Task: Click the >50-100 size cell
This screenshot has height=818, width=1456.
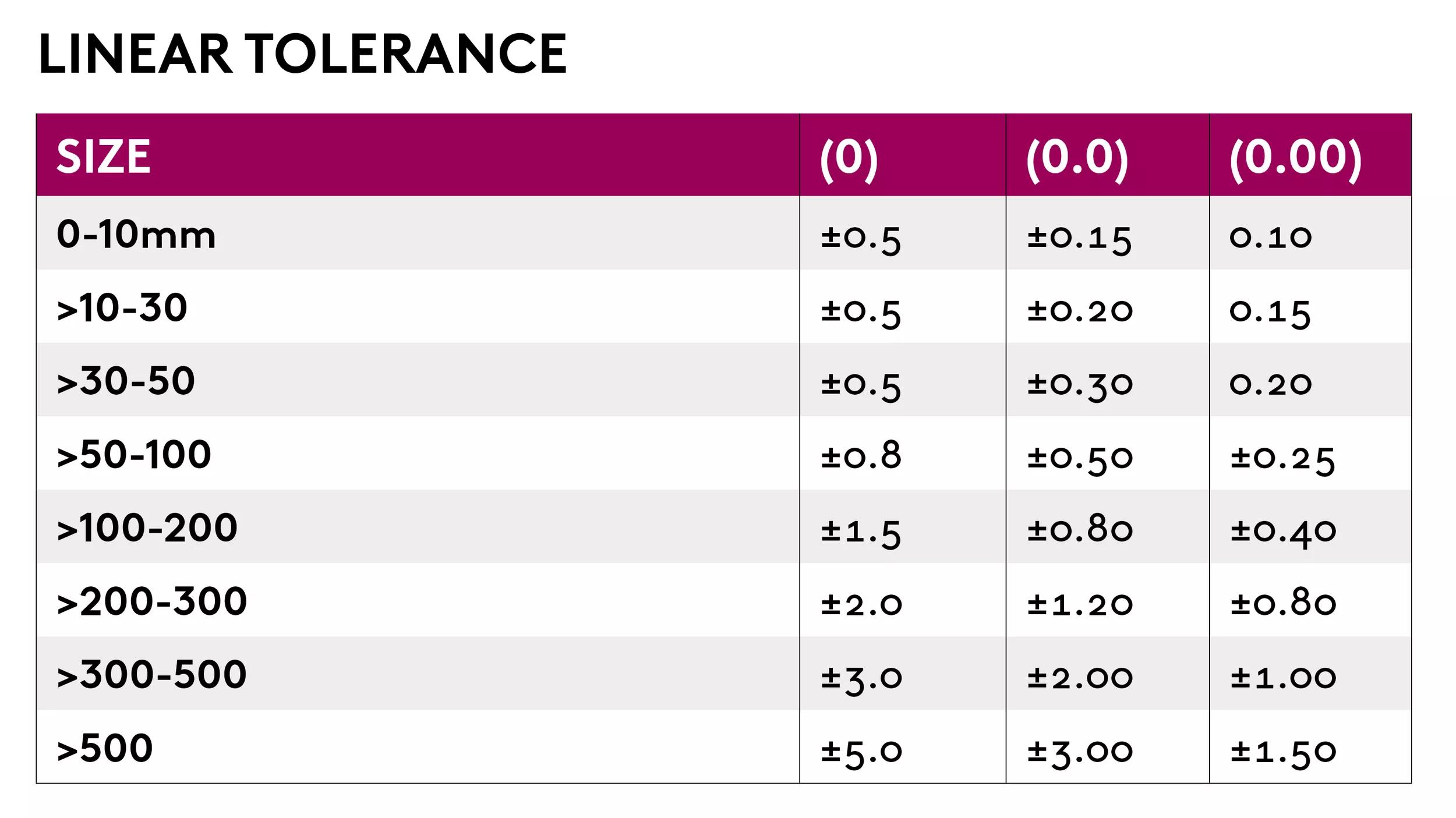Action: (x=134, y=455)
